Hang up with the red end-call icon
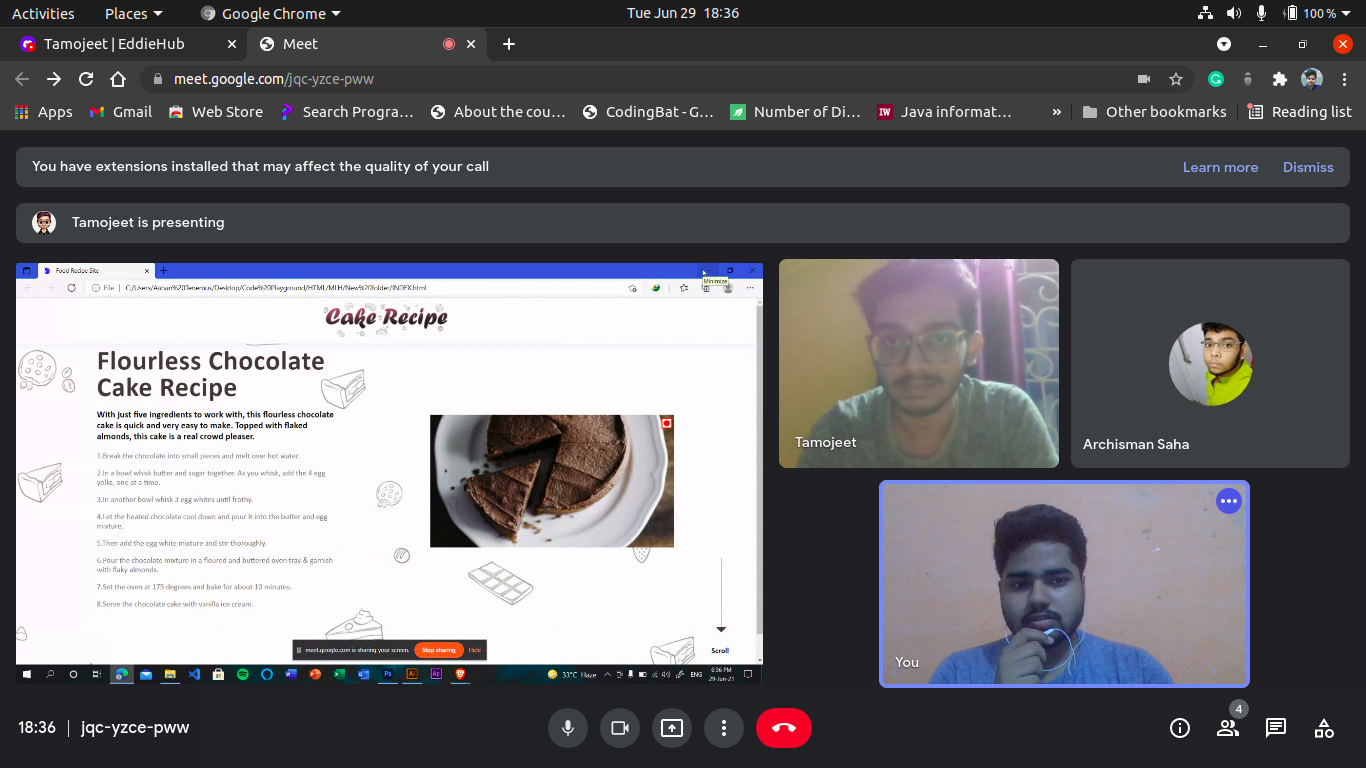The width and height of the screenshot is (1366, 768). (784, 728)
